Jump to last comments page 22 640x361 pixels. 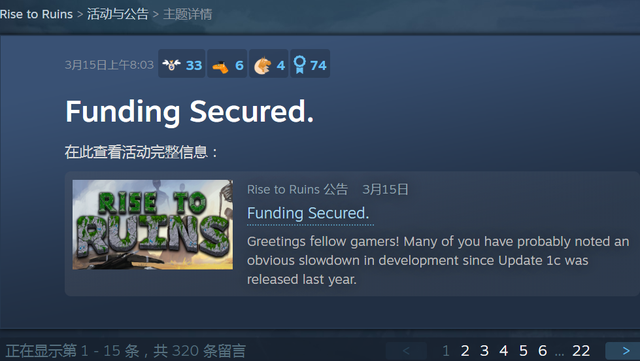coord(581,351)
